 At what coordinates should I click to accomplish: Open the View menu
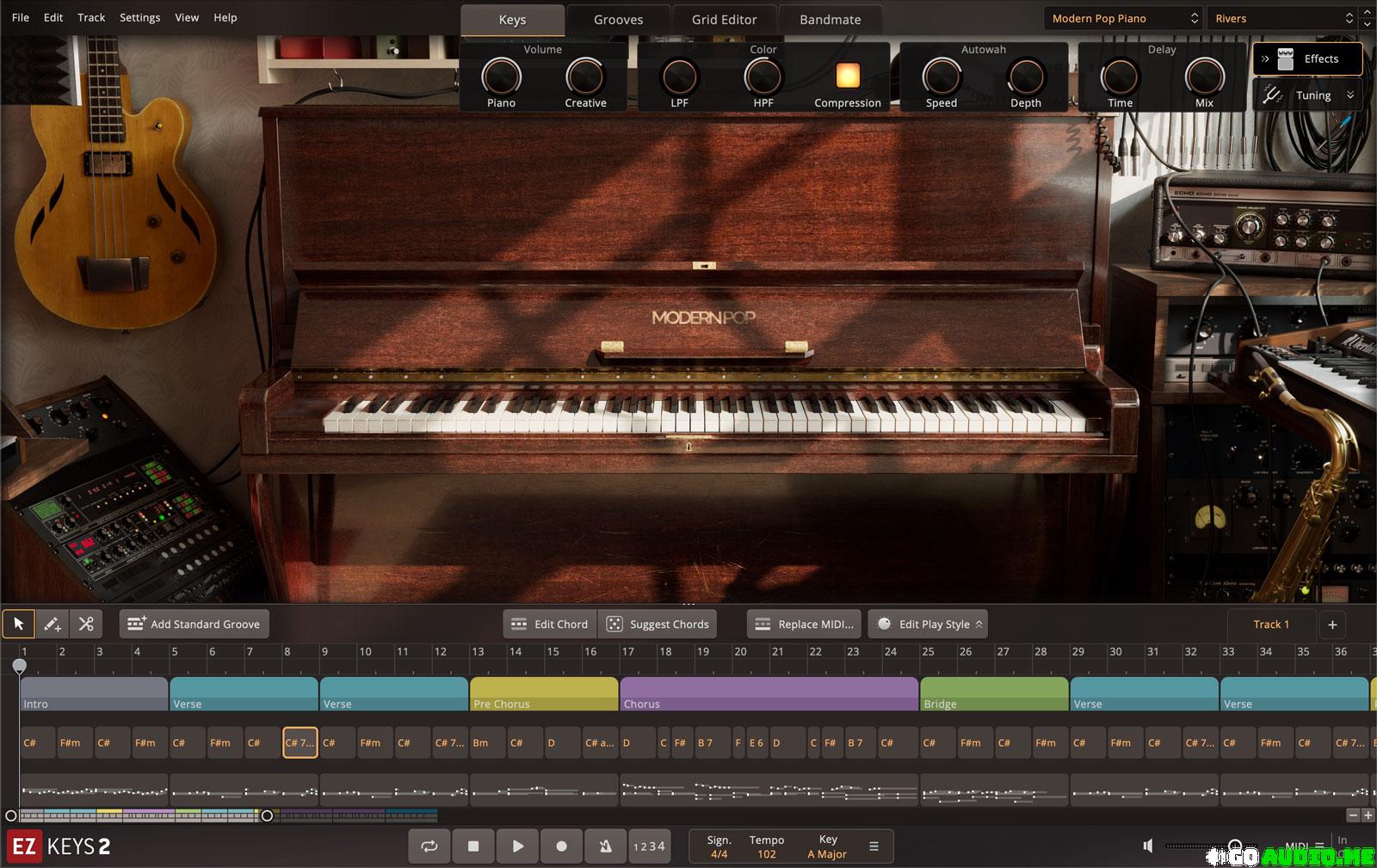tap(187, 17)
